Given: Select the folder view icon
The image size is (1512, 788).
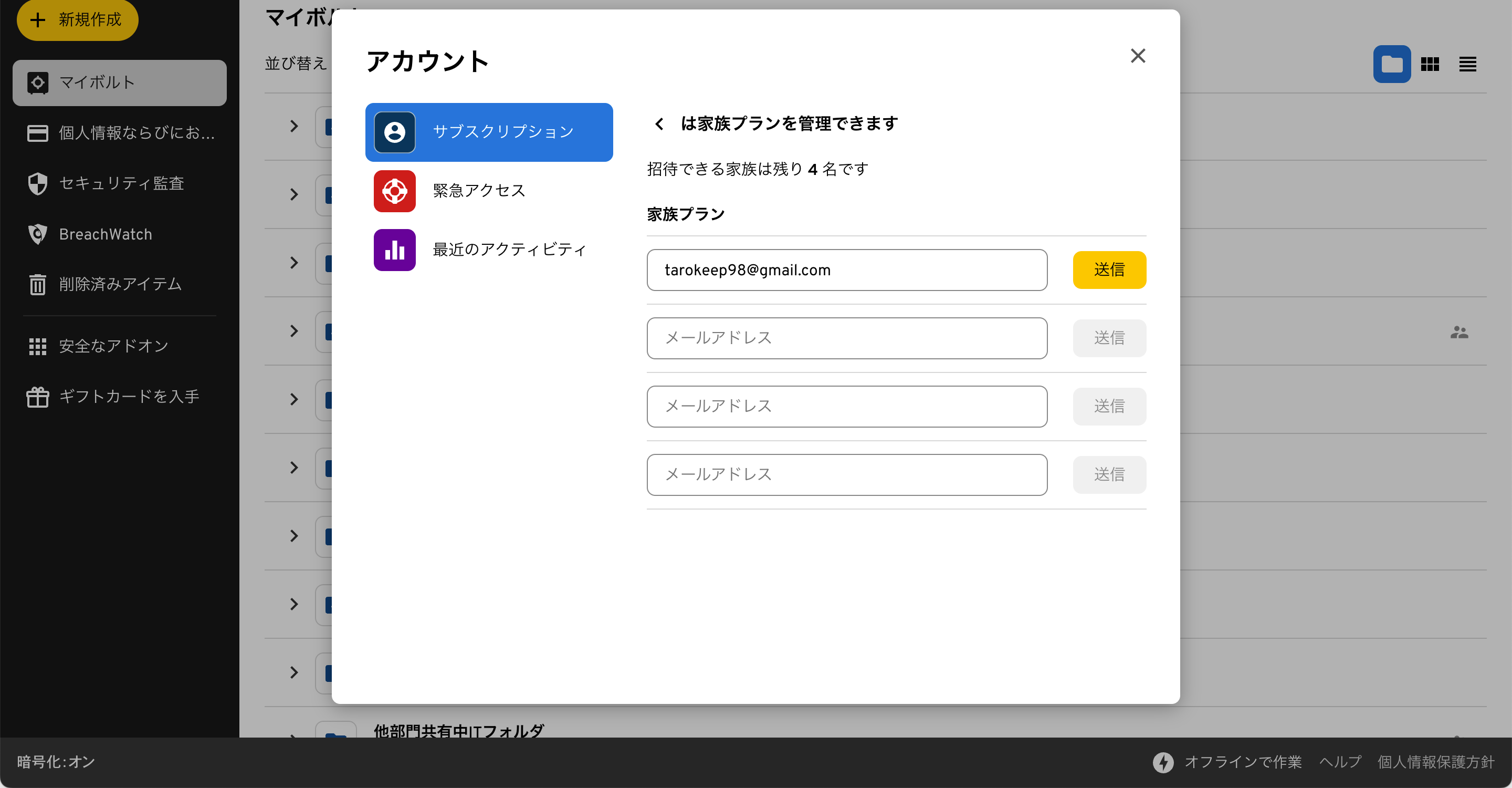Looking at the screenshot, I should pyautogui.click(x=1391, y=64).
